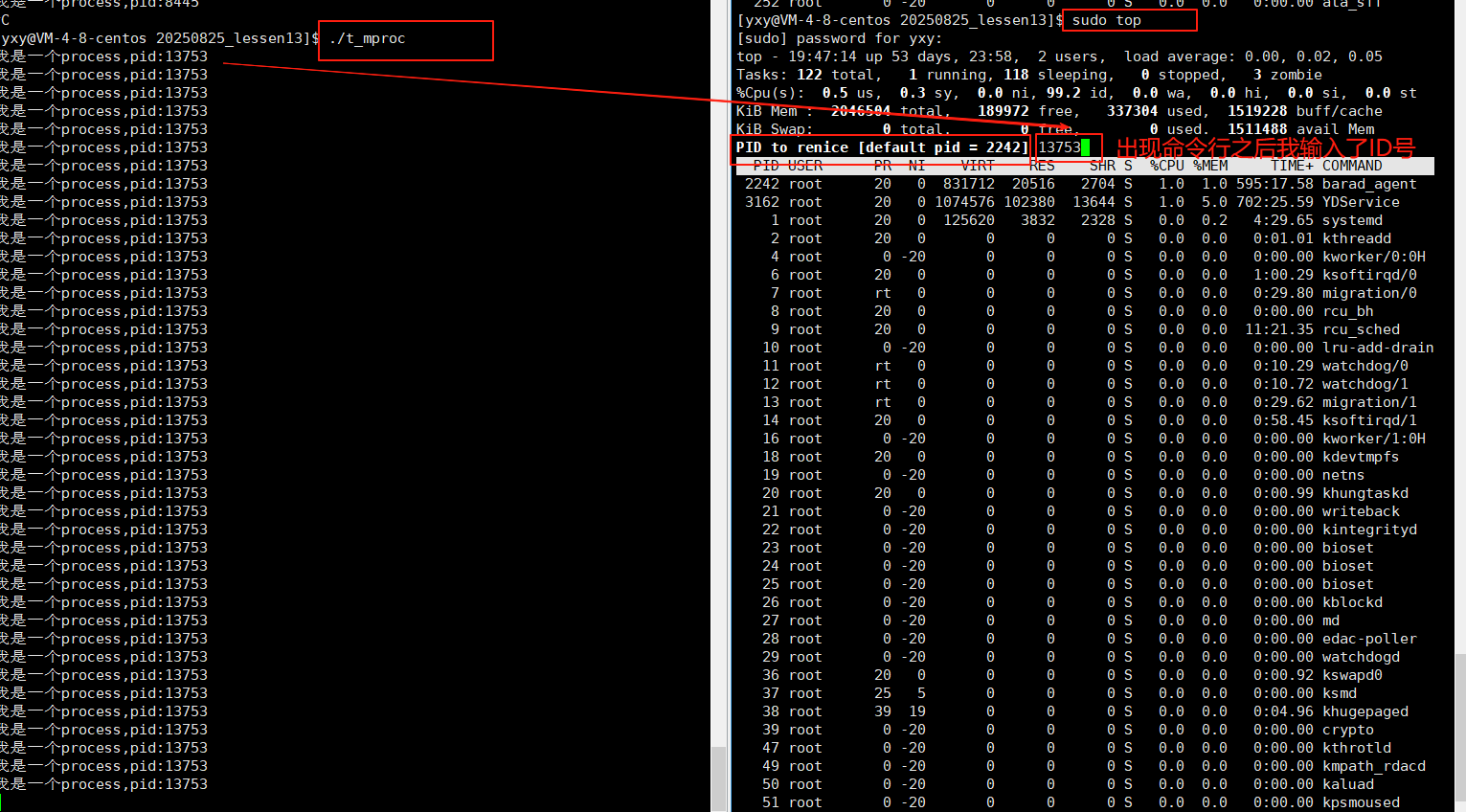Click the ./t_mproc command in left terminal
This screenshot has height=812, width=1466.
[x=367, y=38]
